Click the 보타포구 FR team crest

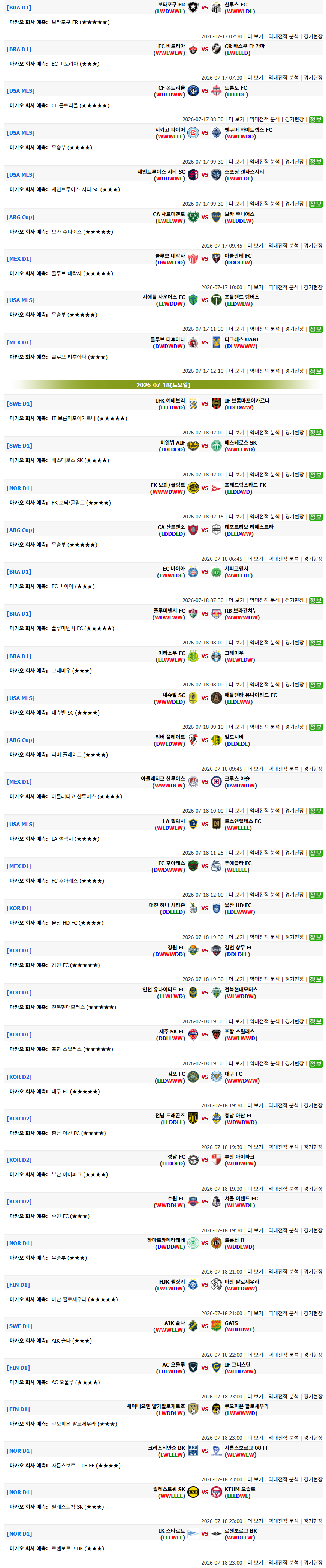193,7
